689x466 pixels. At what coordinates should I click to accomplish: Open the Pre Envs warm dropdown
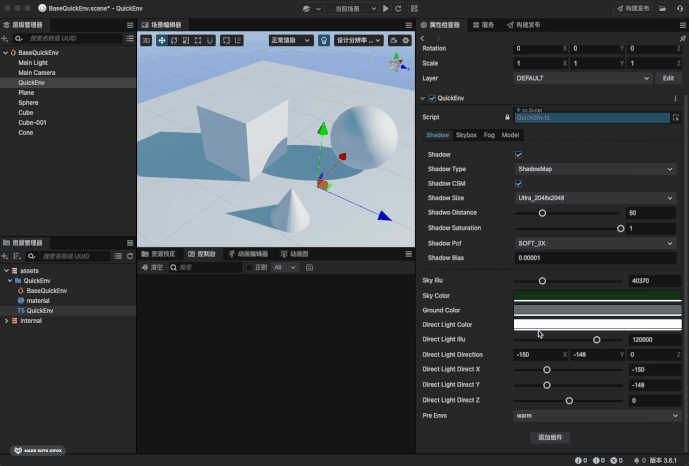[597, 415]
